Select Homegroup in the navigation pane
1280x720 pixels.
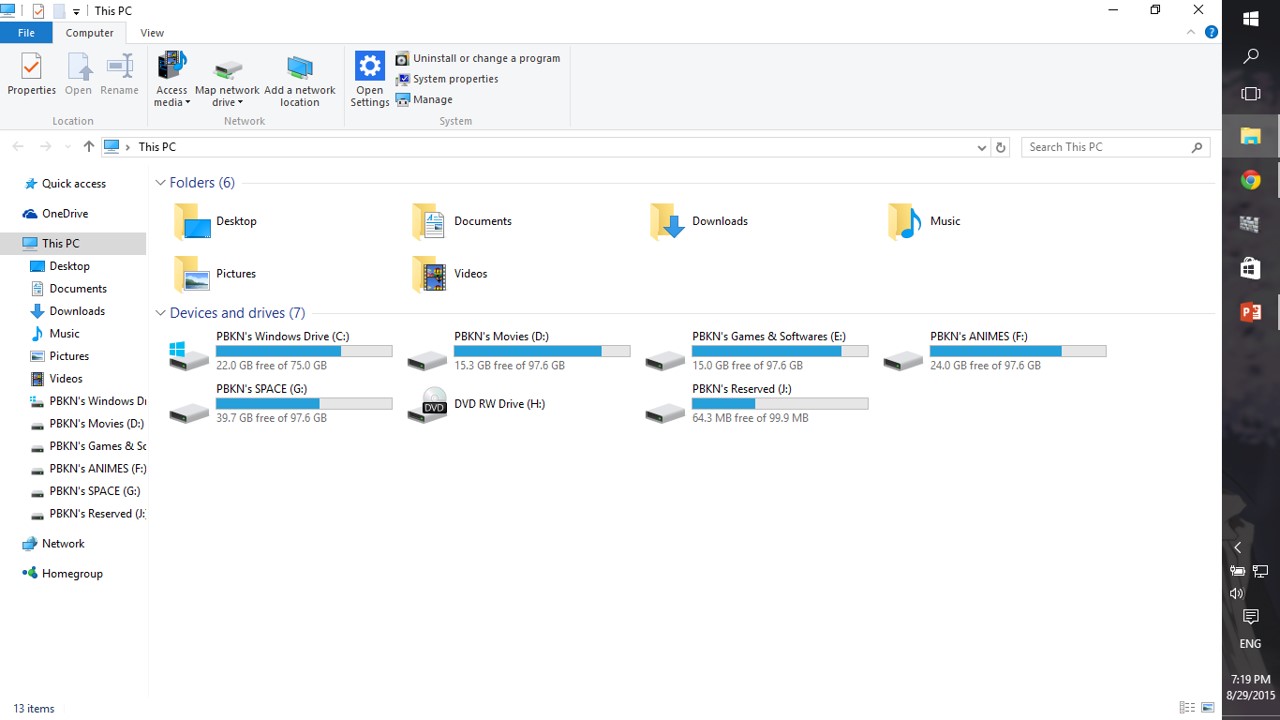71,574
